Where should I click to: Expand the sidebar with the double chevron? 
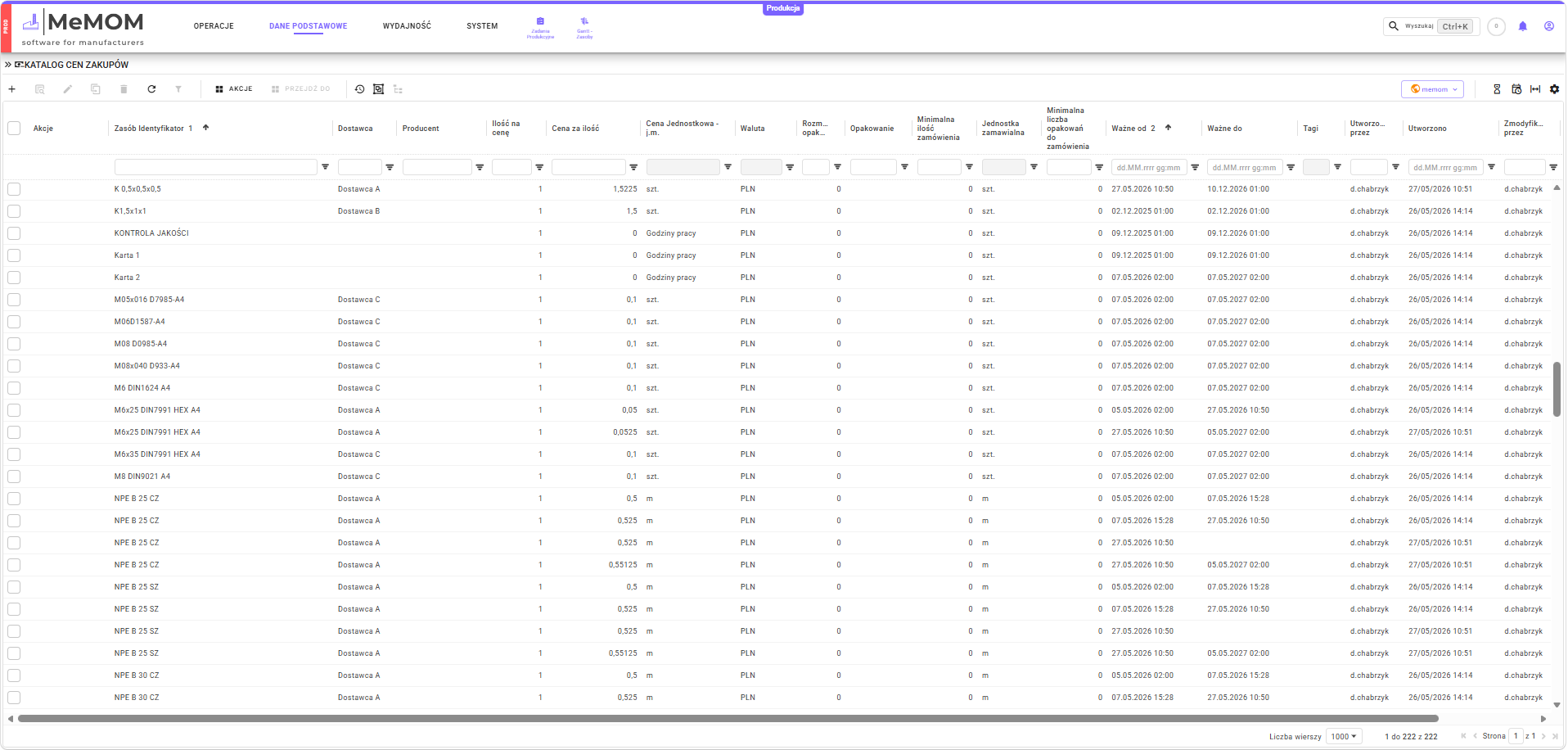(8, 65)
